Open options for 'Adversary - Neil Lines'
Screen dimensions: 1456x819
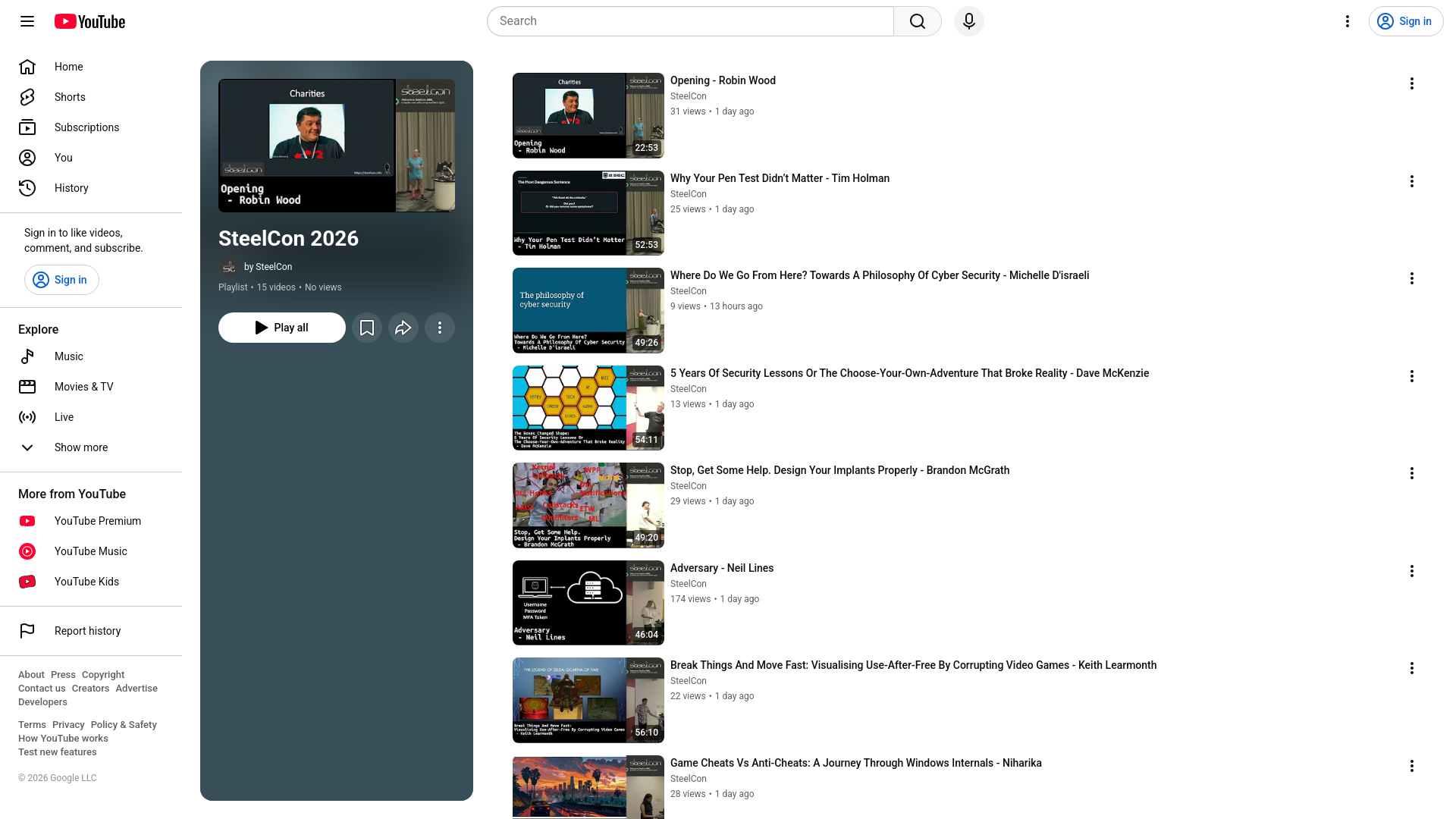tap(1412, 571)
